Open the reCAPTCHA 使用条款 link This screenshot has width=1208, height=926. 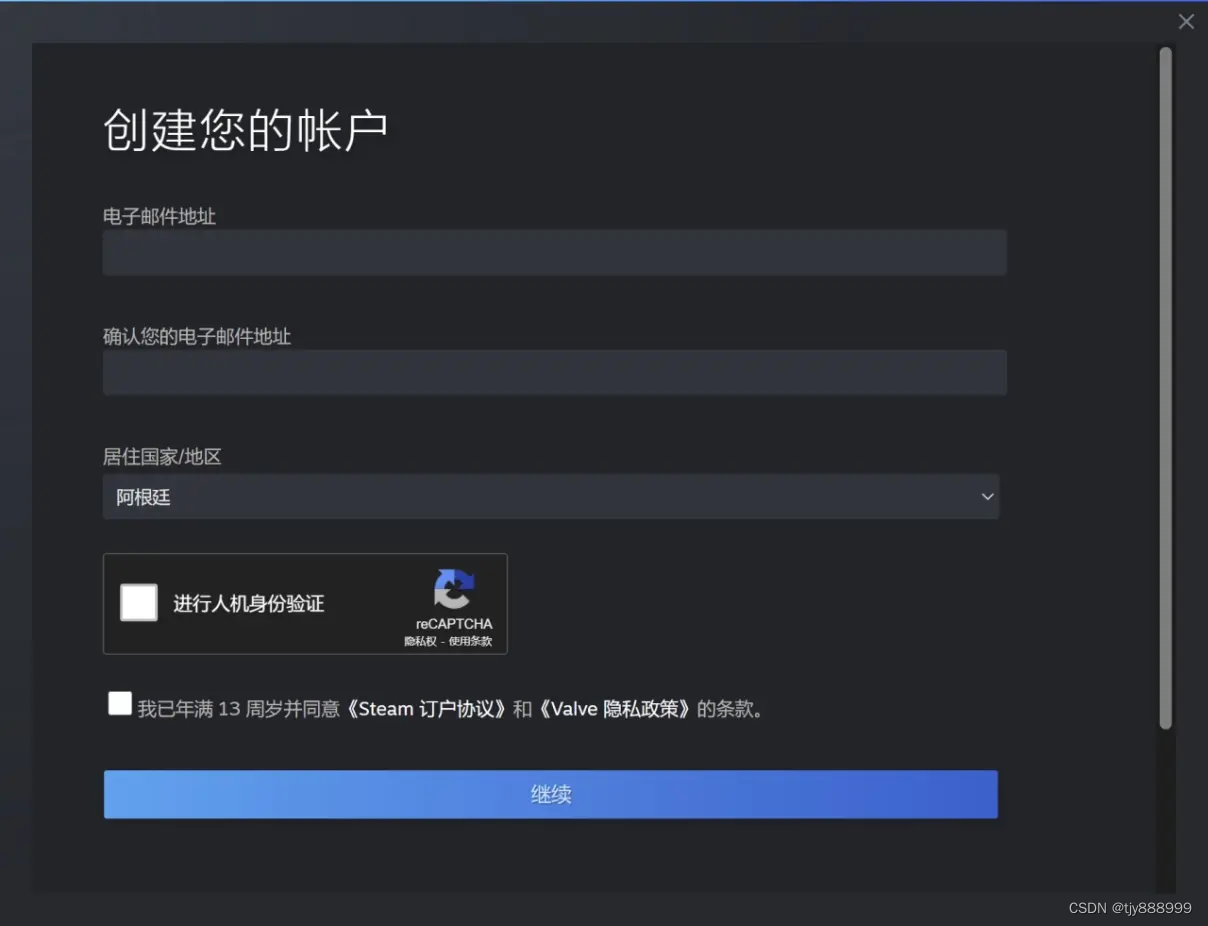coord(471,642)
